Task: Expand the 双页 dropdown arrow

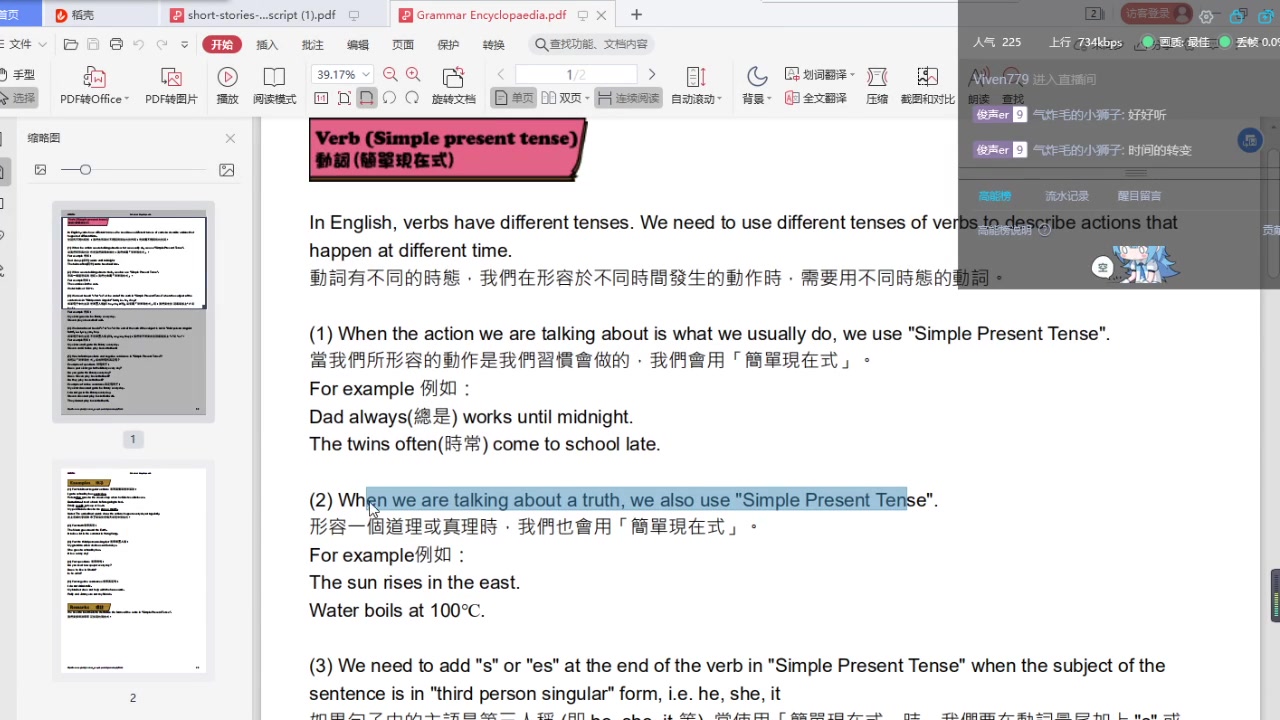Action: point(586,99)
